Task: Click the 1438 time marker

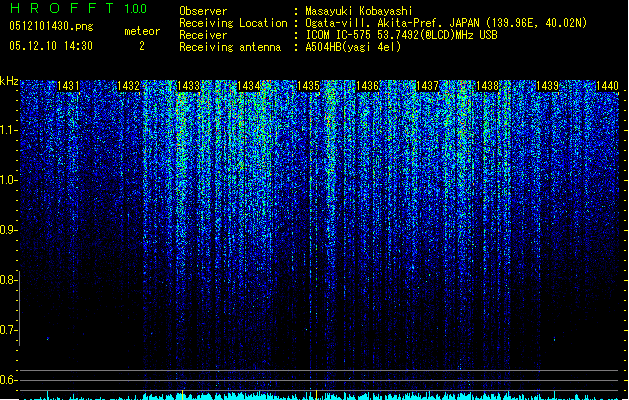Action: (x=487, y=86)
